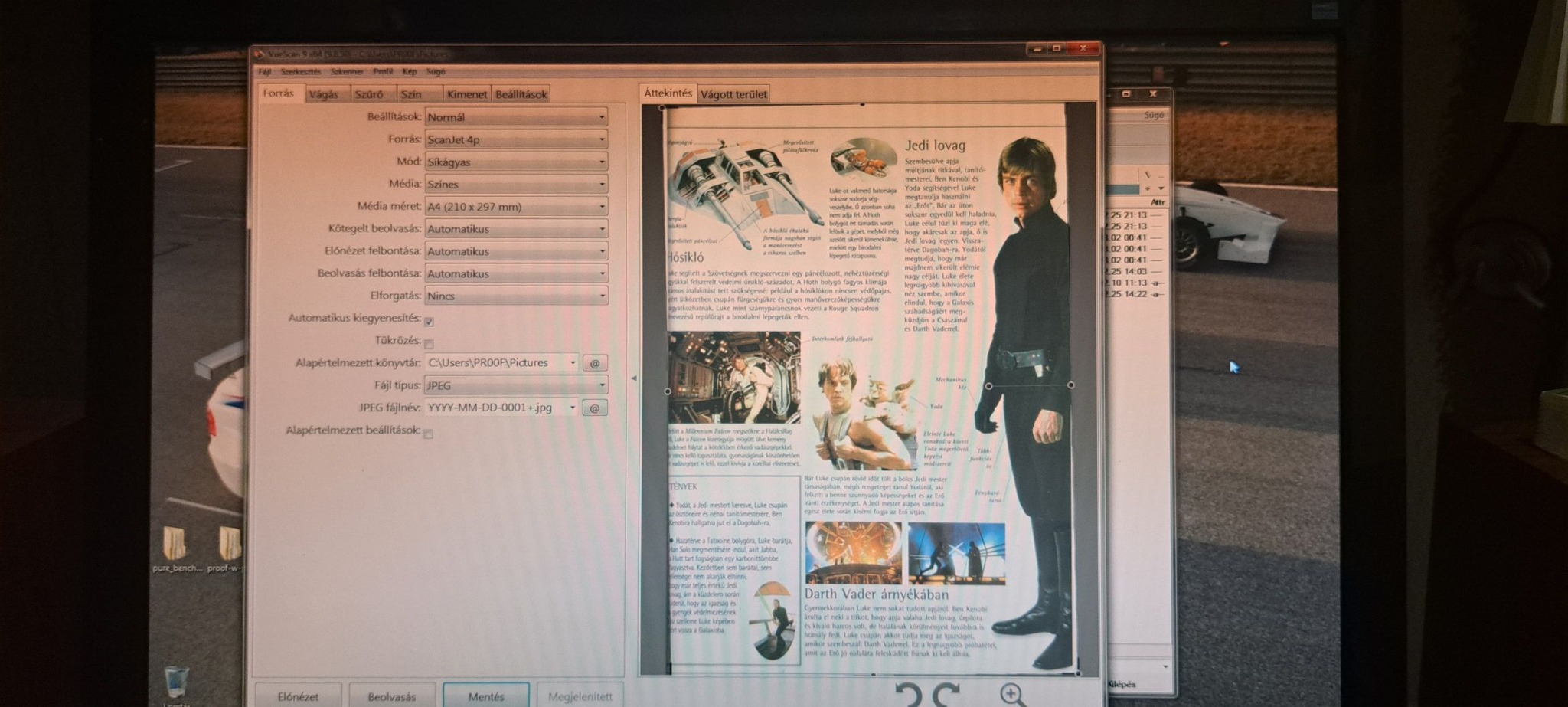1568x707 pixels.
Task: Click the Attr. column header in background window
Action: point(1158,202)
